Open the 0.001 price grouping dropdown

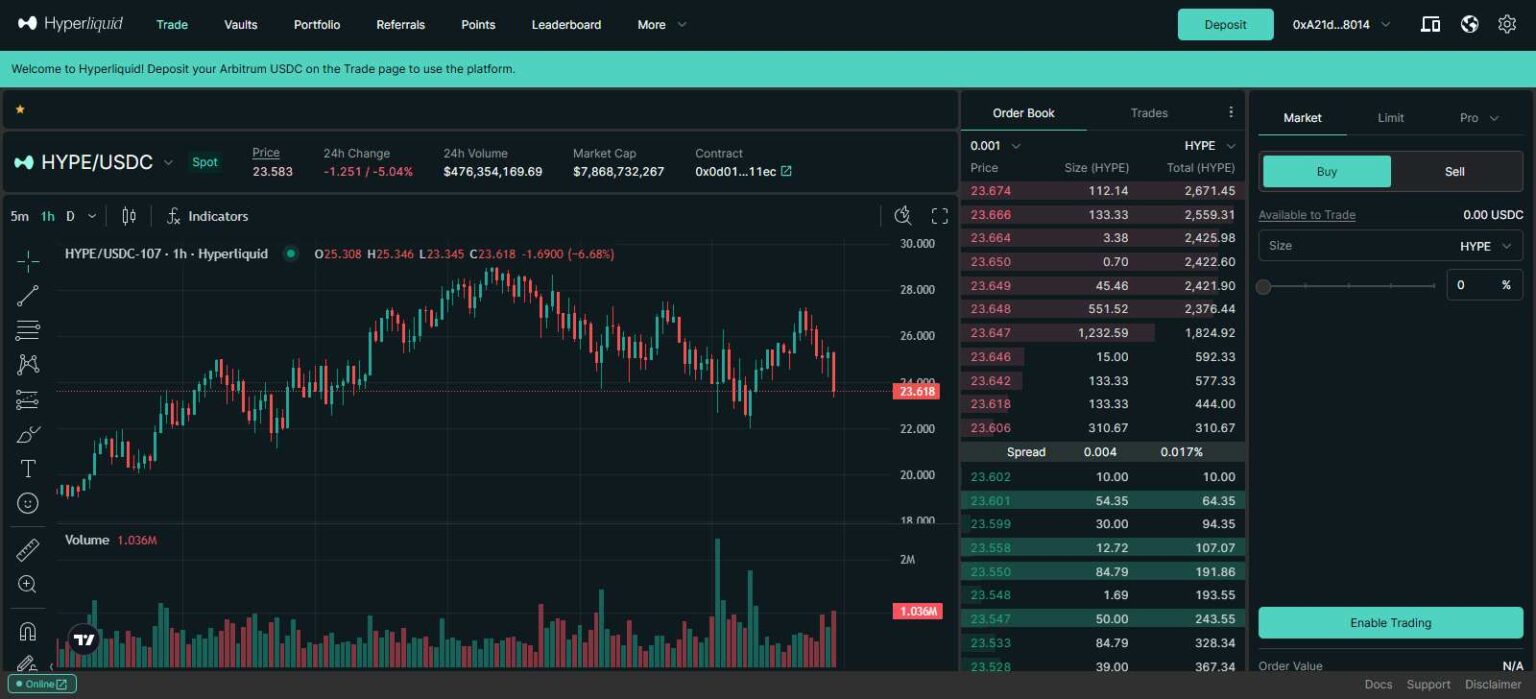pyautogui.click(x=995, y=146)
